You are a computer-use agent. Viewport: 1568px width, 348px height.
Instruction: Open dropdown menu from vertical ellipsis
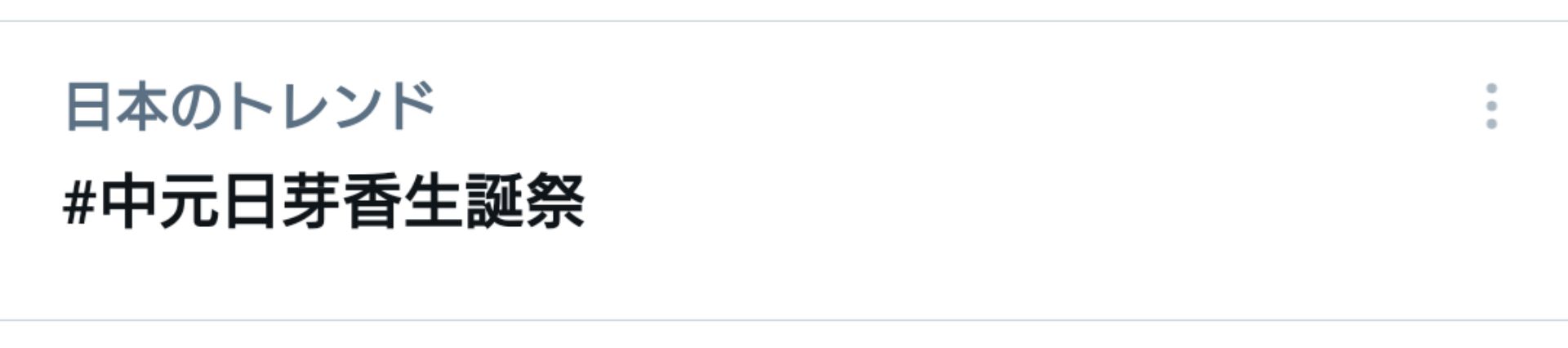click(1491, 106)
